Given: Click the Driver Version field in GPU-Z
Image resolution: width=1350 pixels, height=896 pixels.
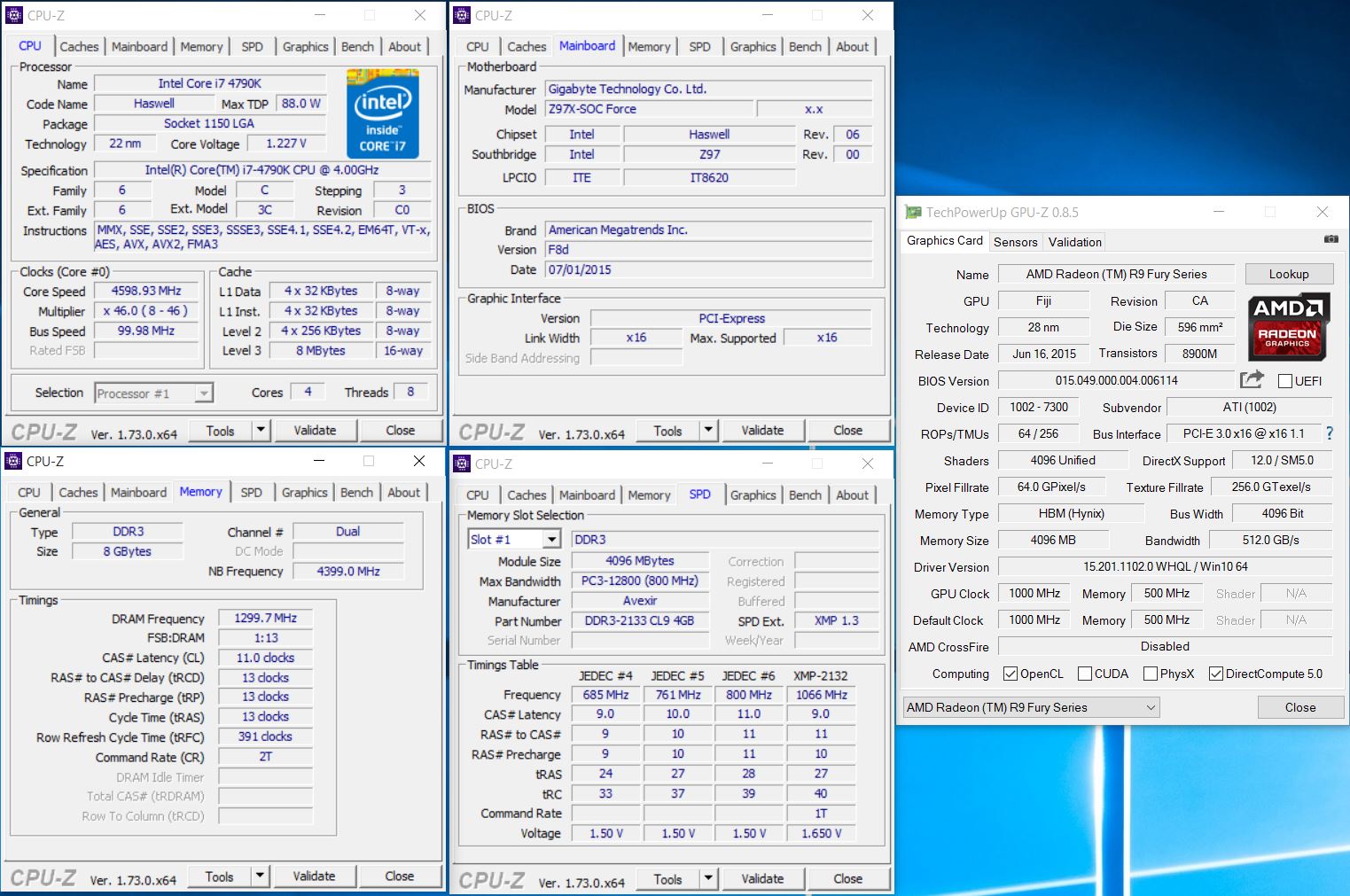Looking at the screenshot, I should point(1165,566).
